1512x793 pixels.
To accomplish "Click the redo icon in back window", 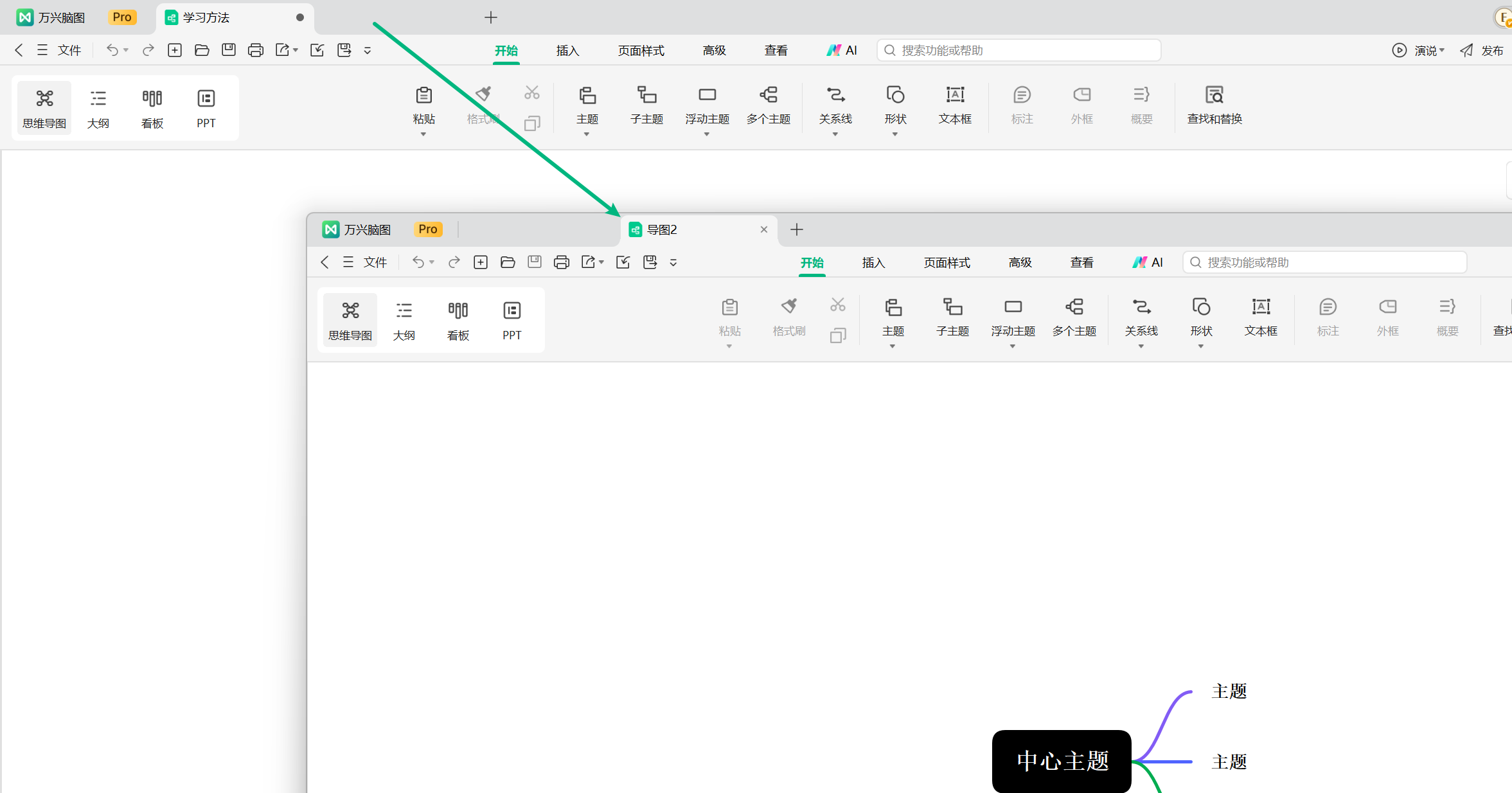I will 148,50.
